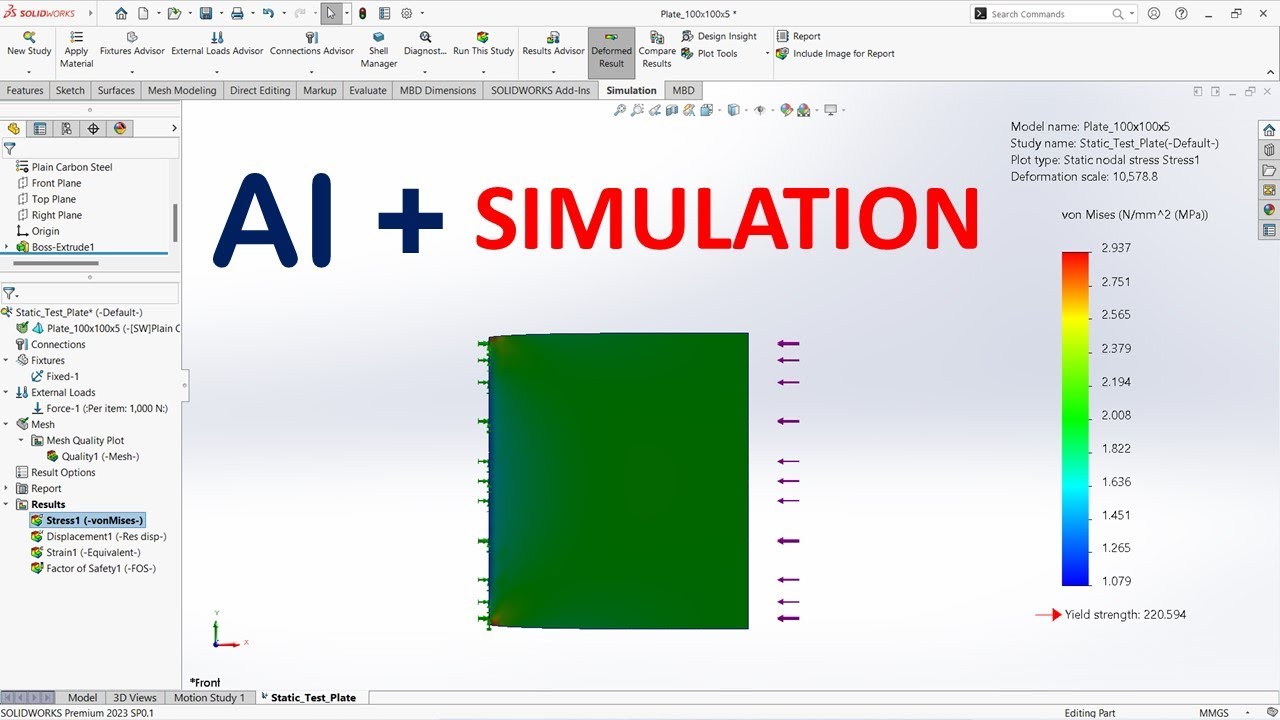The width and height of the screenshot is (1280, 720).
Task: Open DisplayManager color sphere tab icon
Action: 120,128
